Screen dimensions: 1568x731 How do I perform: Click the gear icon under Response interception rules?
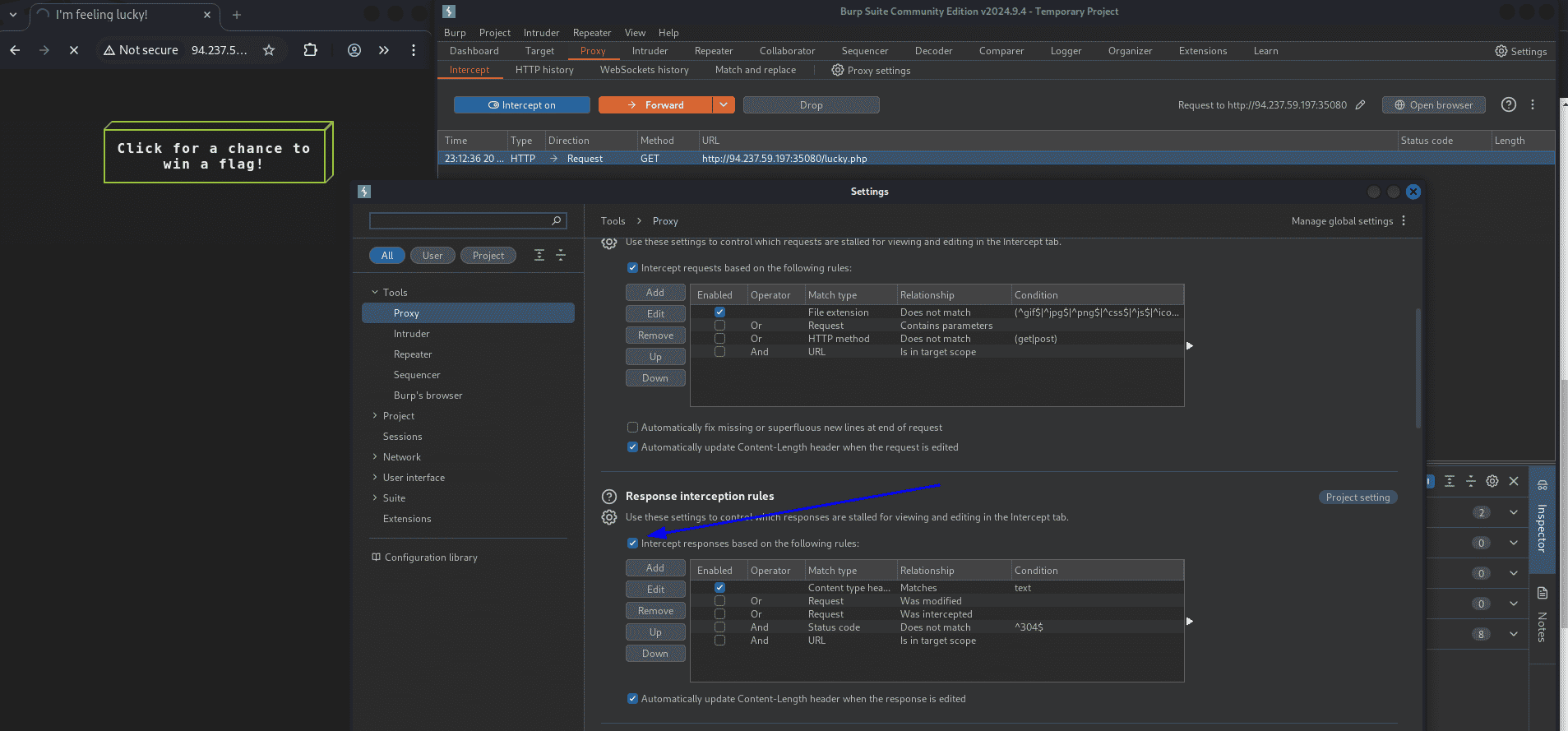(x=609, y=517)
